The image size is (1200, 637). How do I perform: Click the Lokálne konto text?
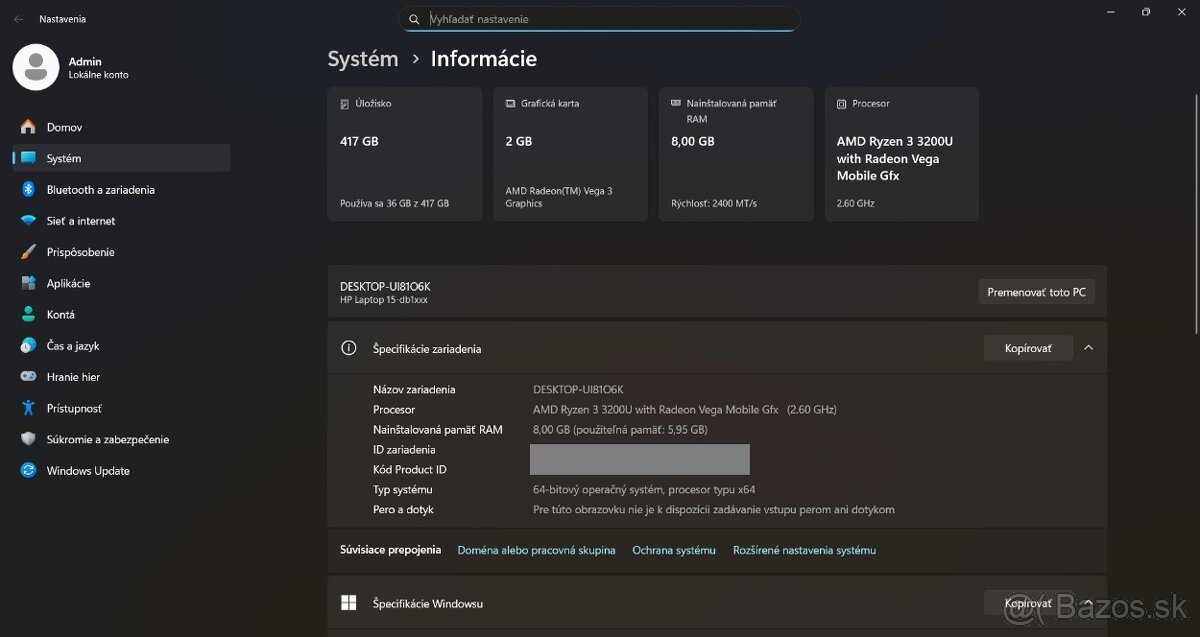[x=98, y=75]
